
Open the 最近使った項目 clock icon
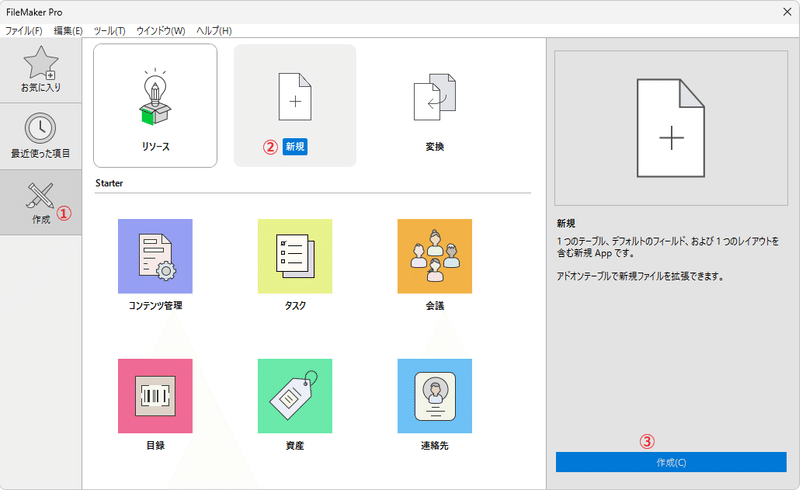point(40,128)
